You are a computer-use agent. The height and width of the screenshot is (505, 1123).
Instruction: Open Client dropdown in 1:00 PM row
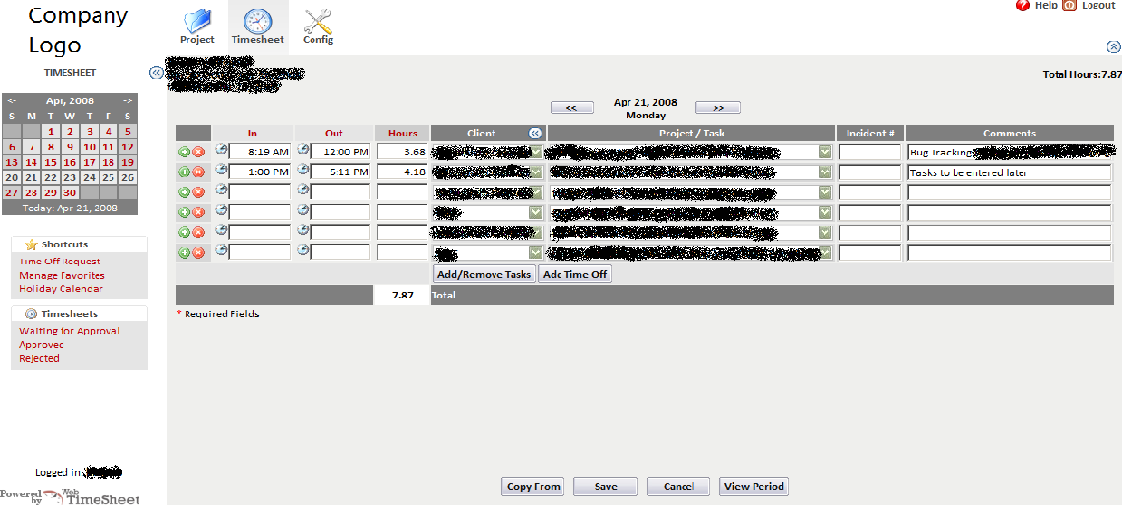(x=536, y=172)
